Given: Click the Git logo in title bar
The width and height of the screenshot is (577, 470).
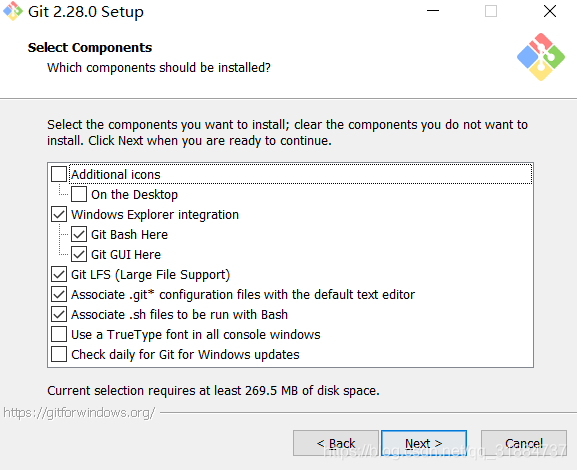Looking at the screenshot, I should pyautogui.click(x=13, y=11).
